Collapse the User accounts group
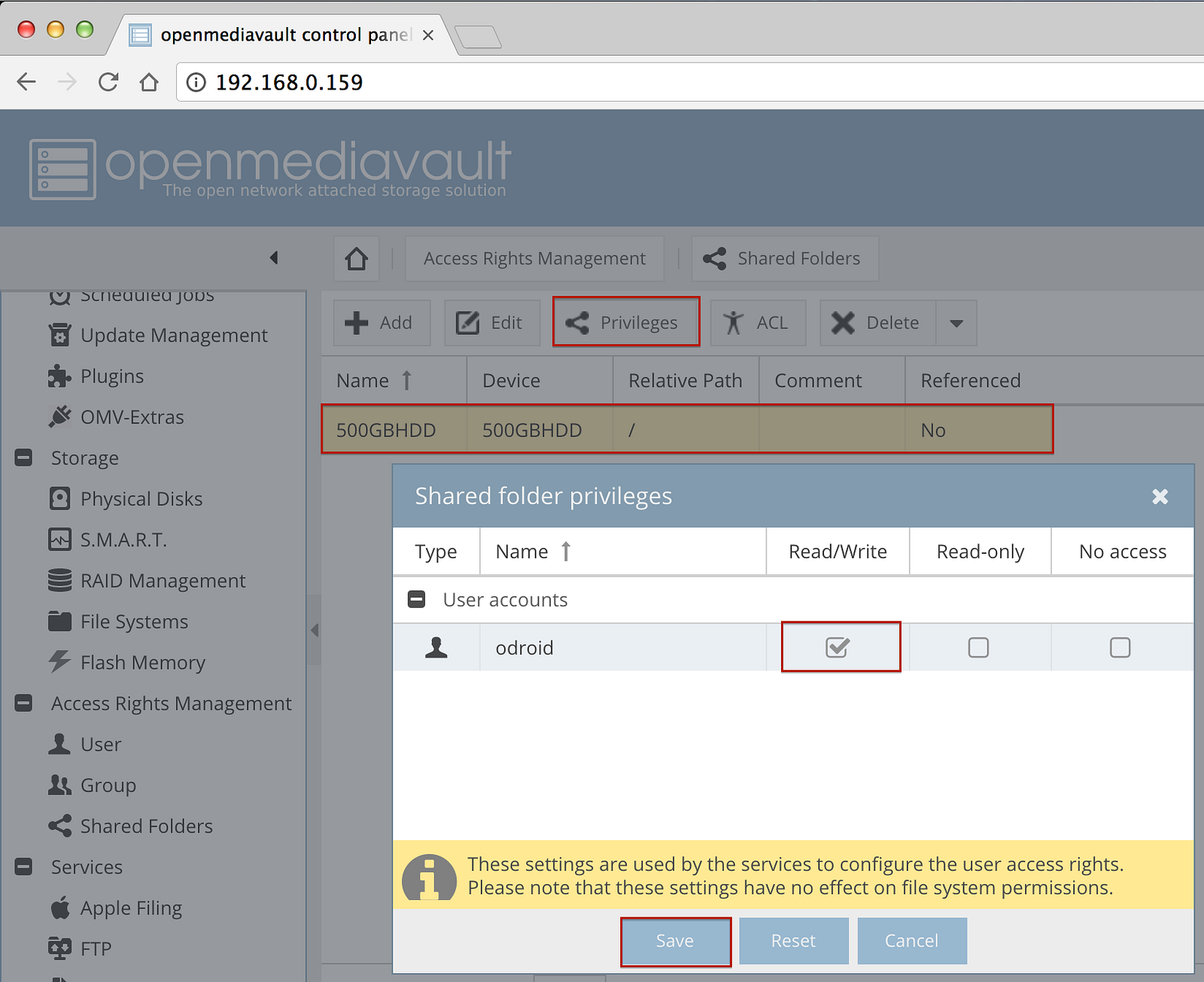 pyautogui.click(x=416, y=600)
